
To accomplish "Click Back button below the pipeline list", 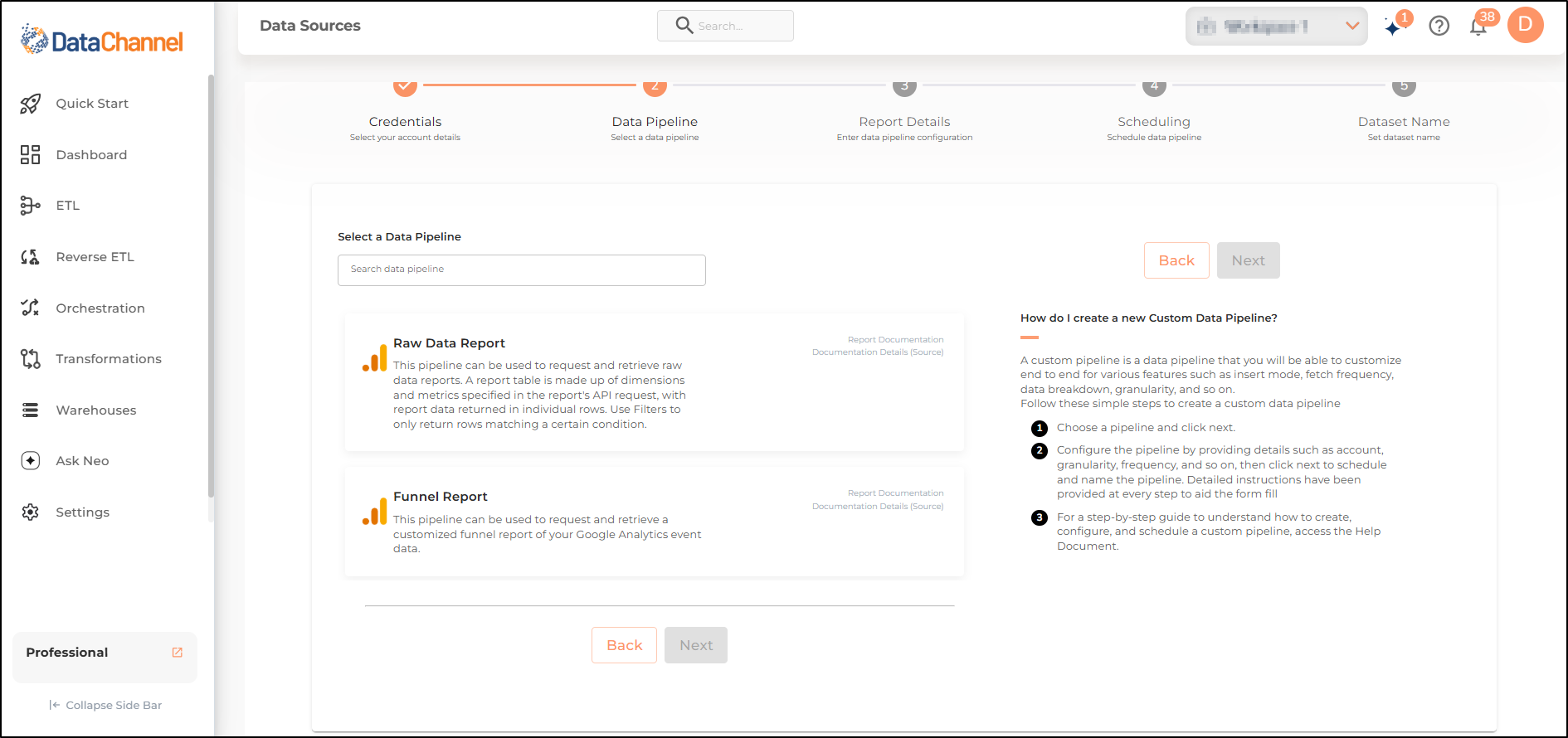I will [624, 645].
